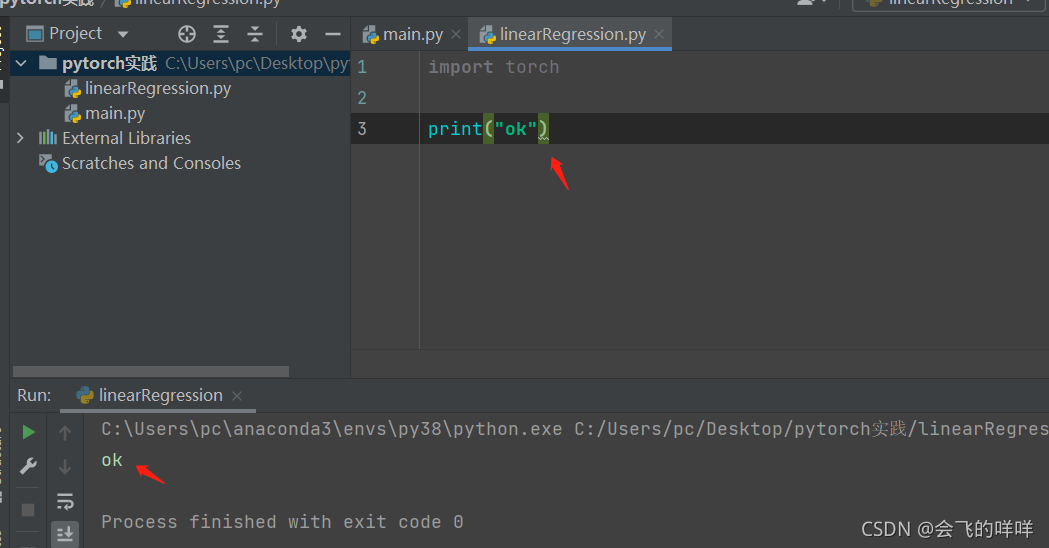Select Scratches and Consoles item
This screenshot has height=548, width=1049.
[x=140, y=163]
